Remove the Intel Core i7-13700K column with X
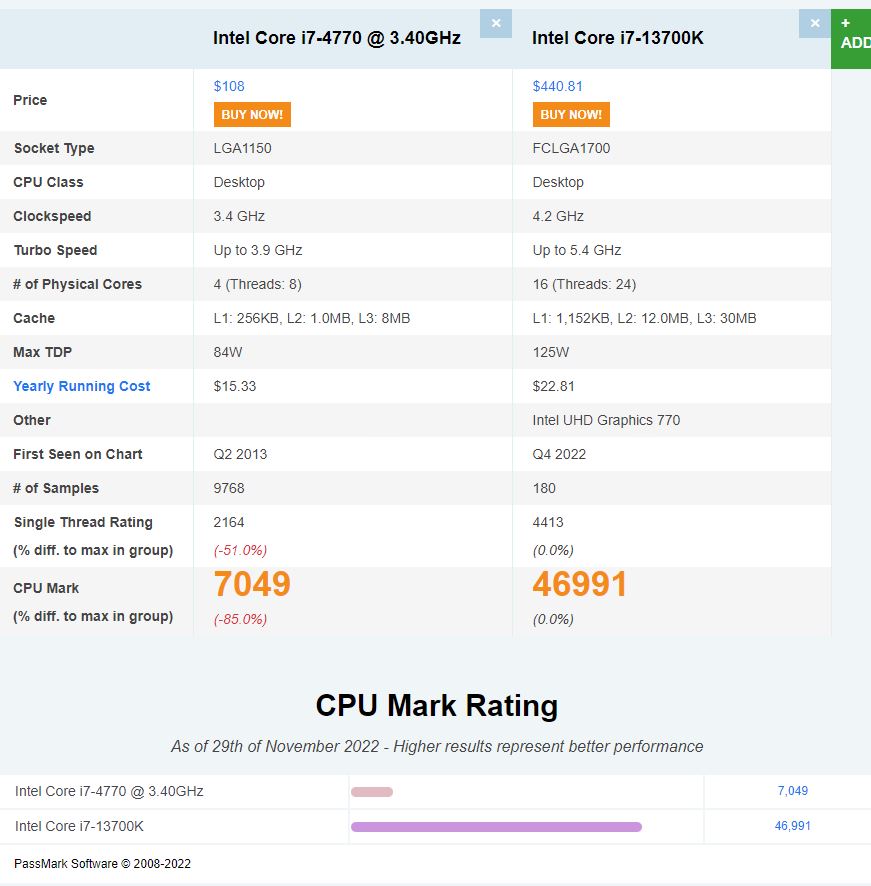The height and width of the screenshot is (886, 871). point(814,23)
